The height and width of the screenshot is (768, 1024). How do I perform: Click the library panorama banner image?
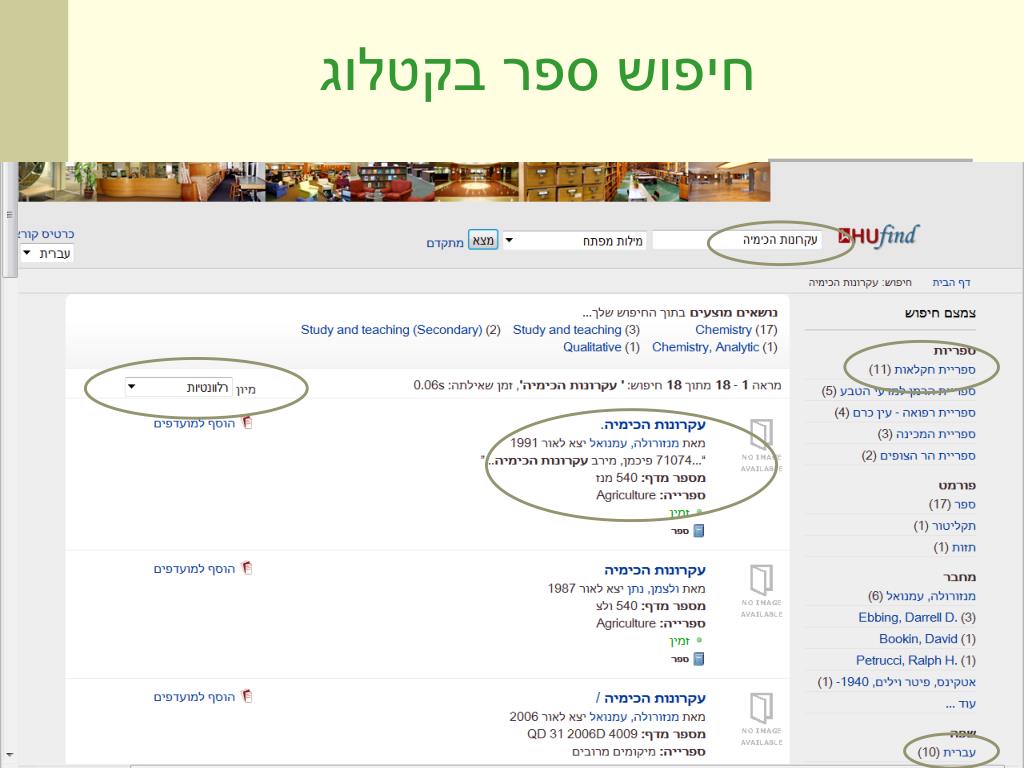click(x=394, y=182)
